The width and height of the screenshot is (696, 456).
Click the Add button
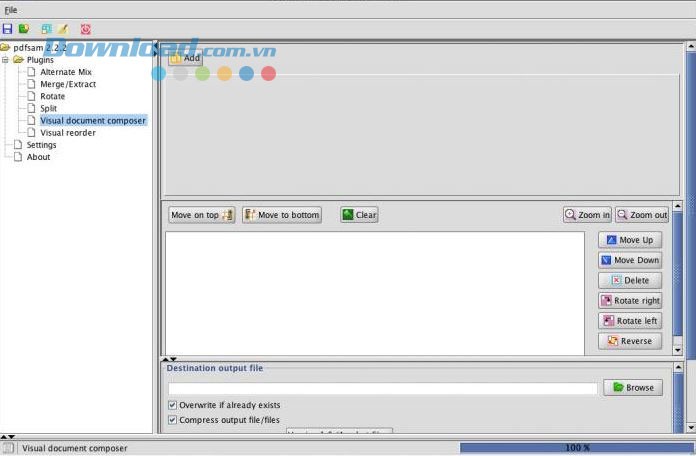click(x=186, y=58)
